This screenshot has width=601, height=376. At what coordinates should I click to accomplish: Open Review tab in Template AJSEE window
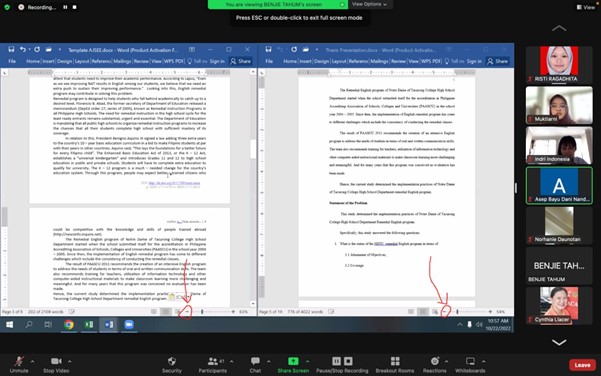click(x=141, y=61)
